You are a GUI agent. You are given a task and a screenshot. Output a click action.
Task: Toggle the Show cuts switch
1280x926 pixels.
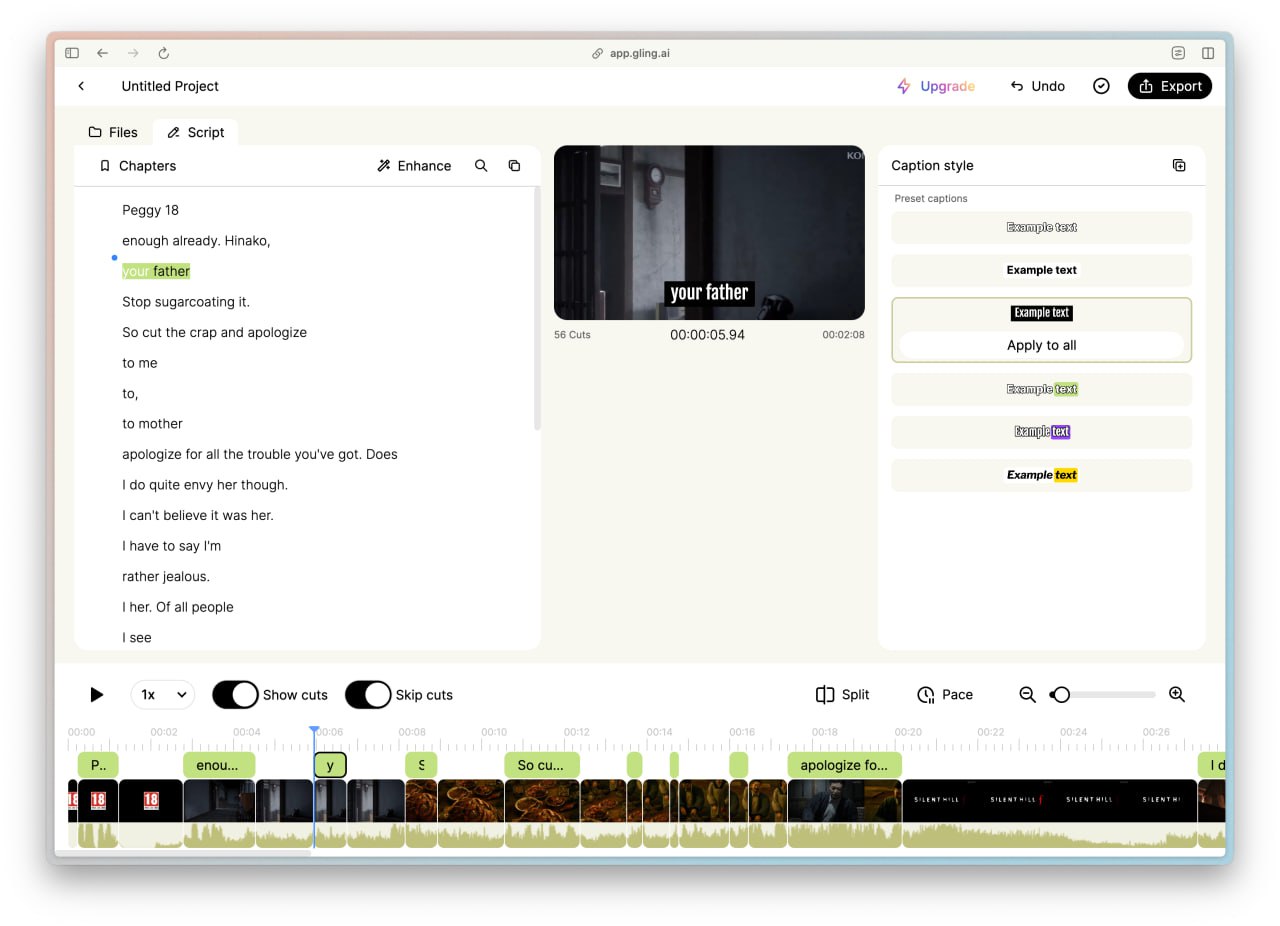tap(236, 695)
